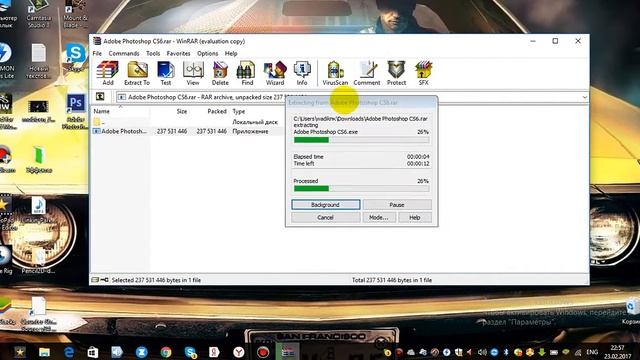Image resolution: width=640 pixels, height=360 pixels.
Task: Open the clock showing 22:57
Action: coord(618,352)
